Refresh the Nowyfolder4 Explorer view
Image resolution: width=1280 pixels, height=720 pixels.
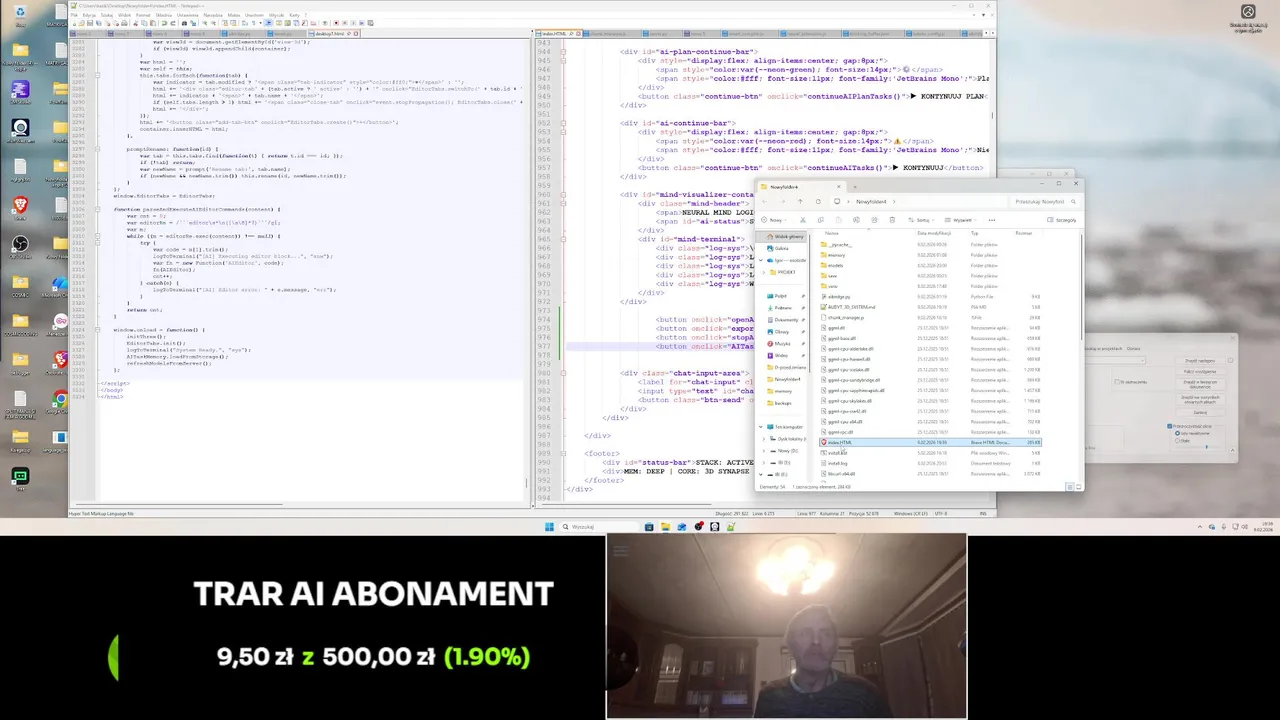click(818, 201)
